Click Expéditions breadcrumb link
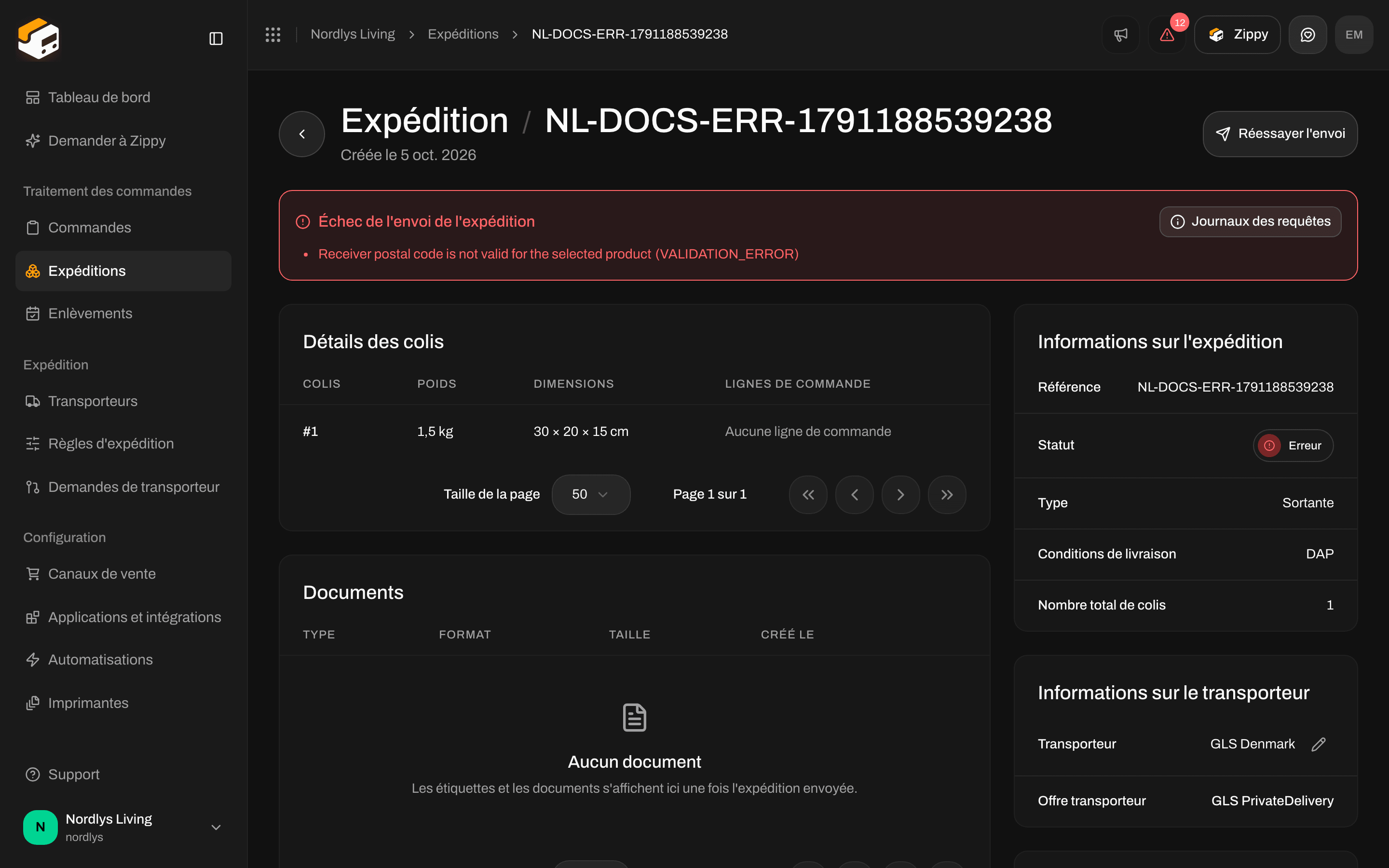 click(463, 34)
